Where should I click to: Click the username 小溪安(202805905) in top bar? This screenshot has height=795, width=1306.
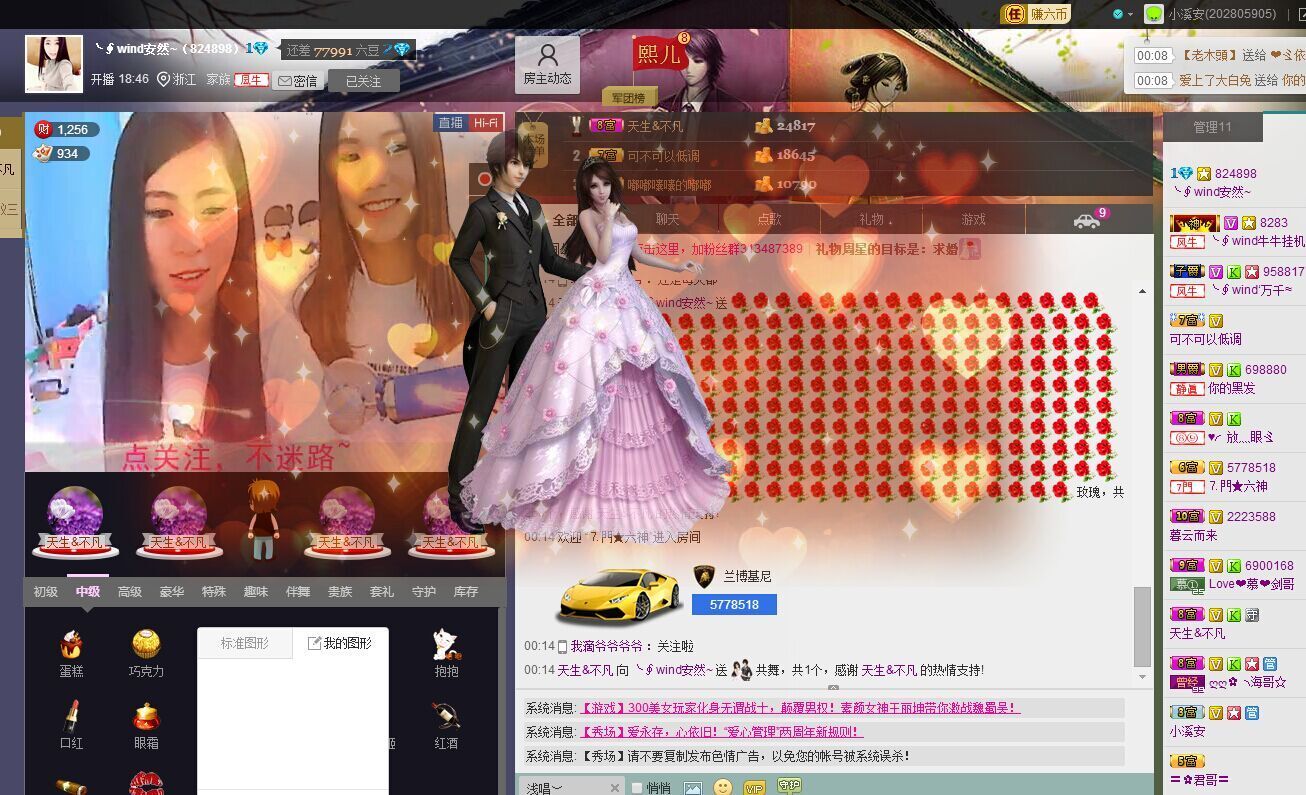(1222, 14)
